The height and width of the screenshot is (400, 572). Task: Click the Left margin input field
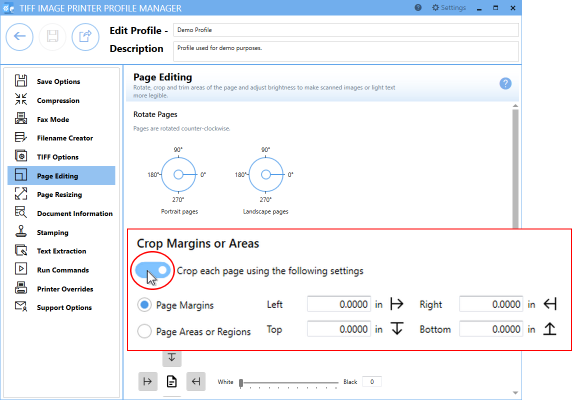click(339, 304)
